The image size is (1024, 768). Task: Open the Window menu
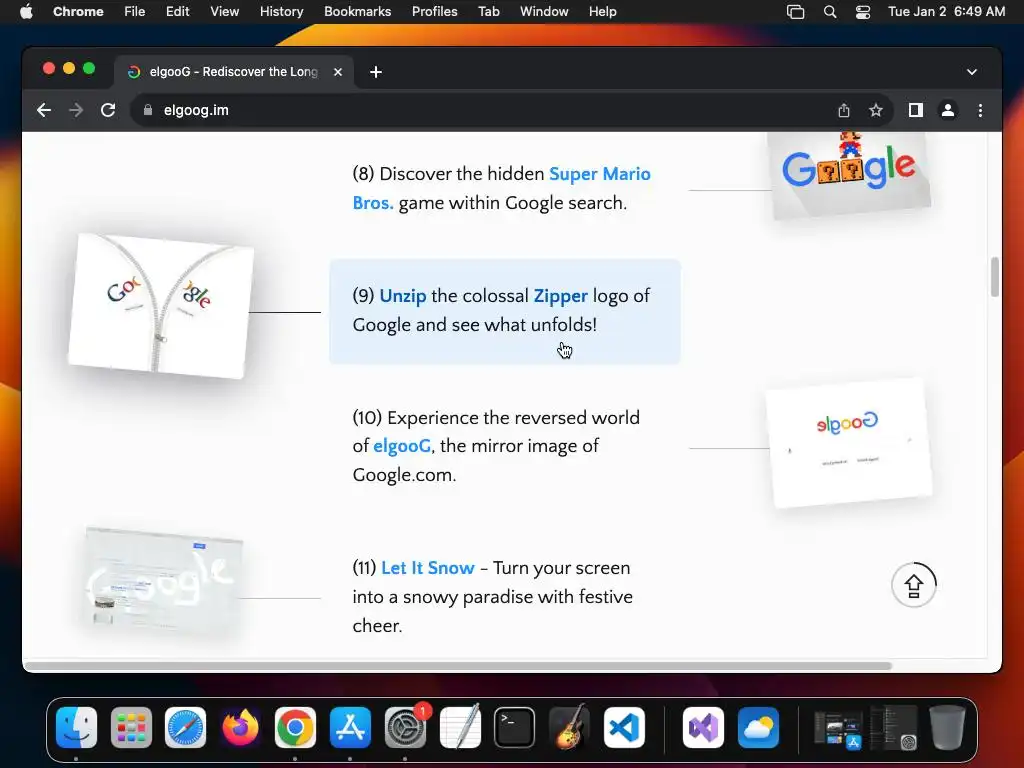(x=544, y=12)
